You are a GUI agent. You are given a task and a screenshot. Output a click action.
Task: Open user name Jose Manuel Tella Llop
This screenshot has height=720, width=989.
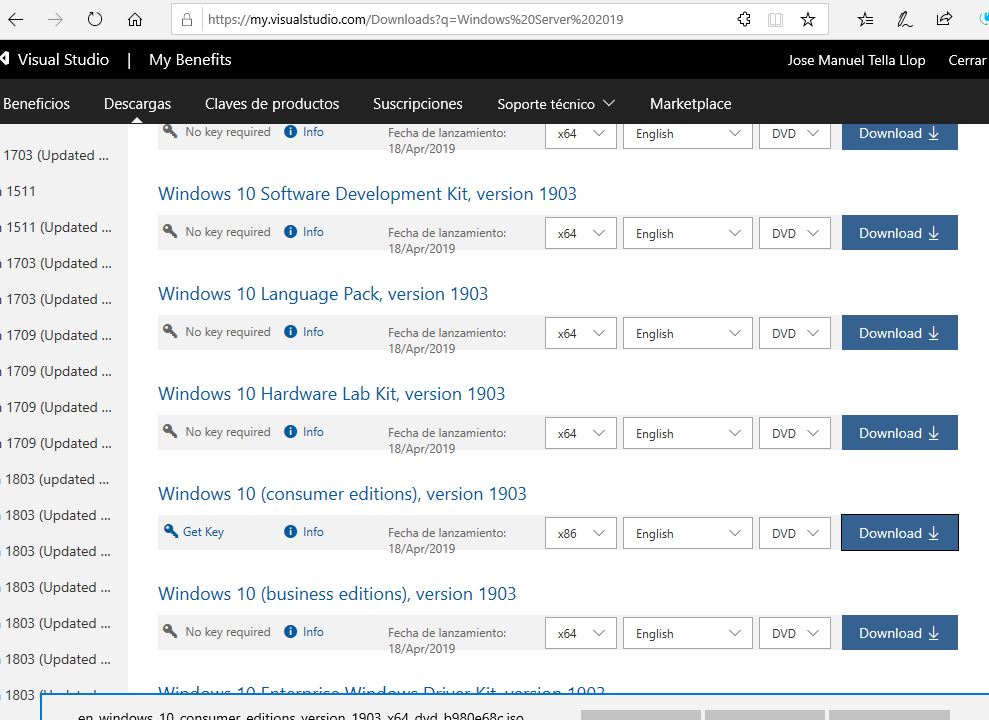856,60
